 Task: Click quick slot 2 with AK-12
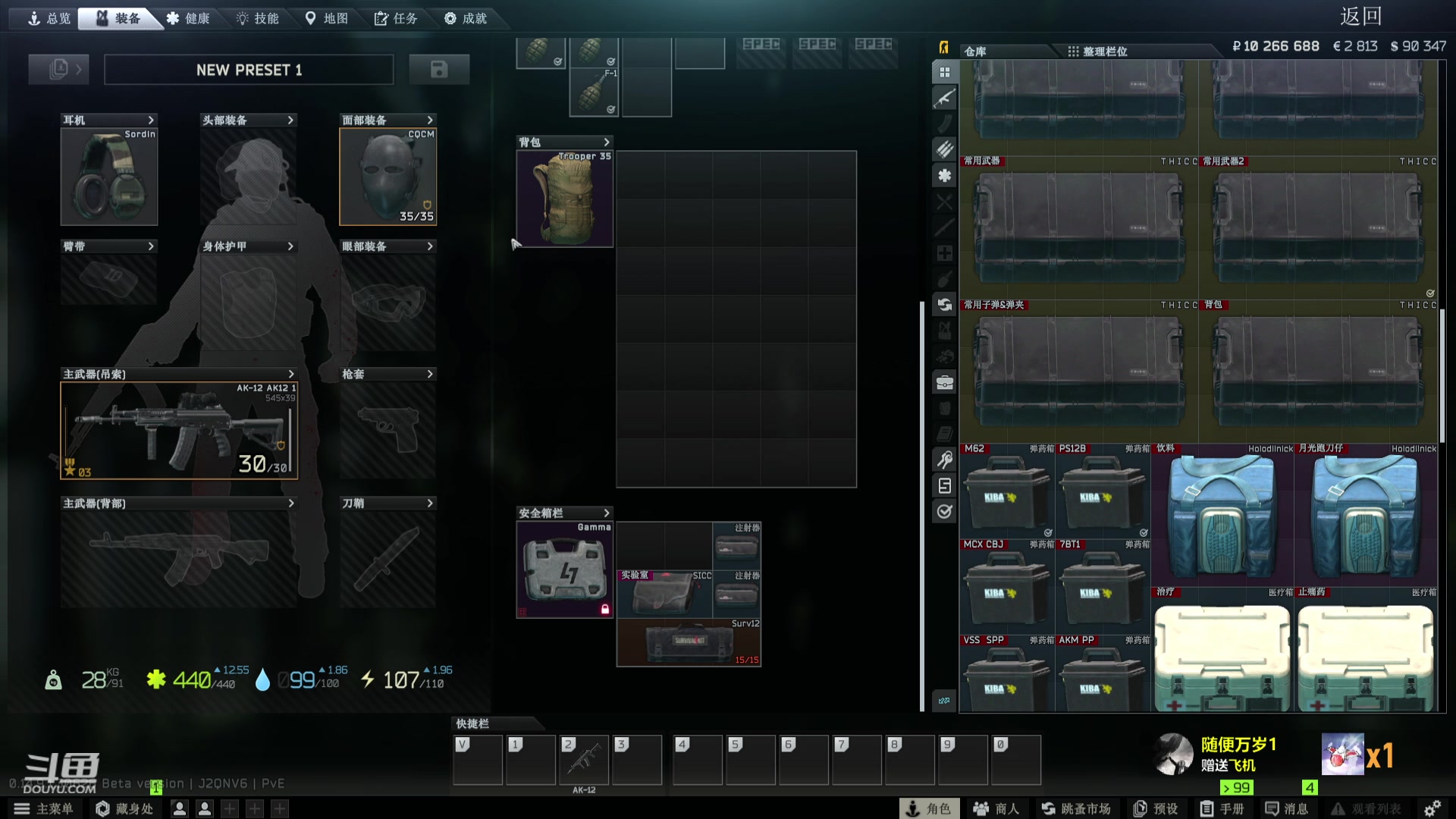[x=583, y=759]
